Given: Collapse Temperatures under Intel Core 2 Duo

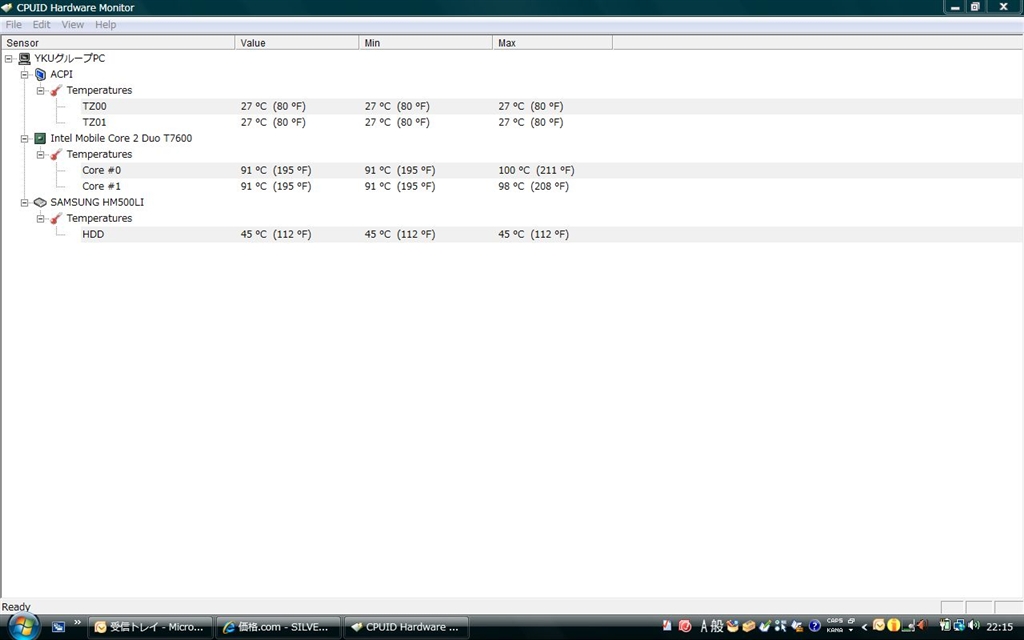Looking at the screenshot, I should [40, 154].
